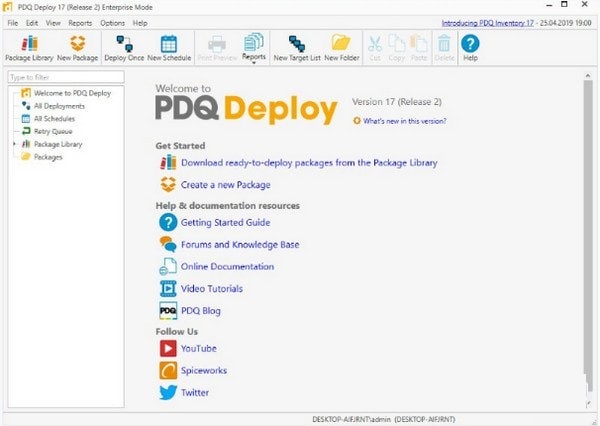This screenshot has width=600, height=426.
Task: Click the Create a new Package box icon
Action: pyautogui.click(x=168, y=184)
